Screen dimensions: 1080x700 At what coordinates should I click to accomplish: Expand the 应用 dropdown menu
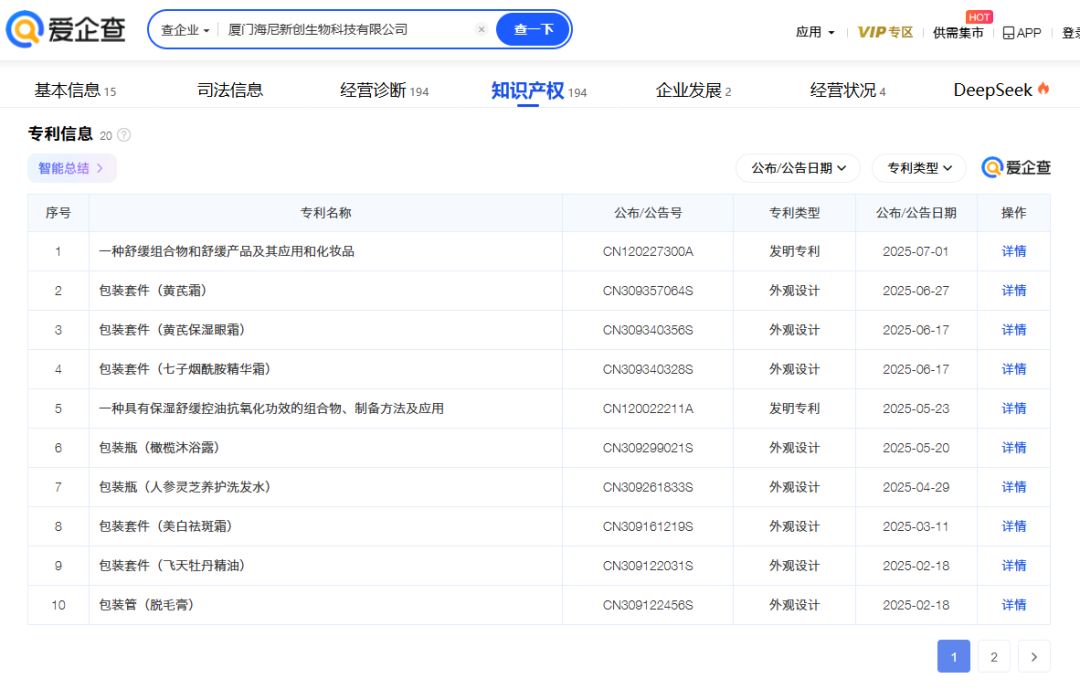pos(815,32)
